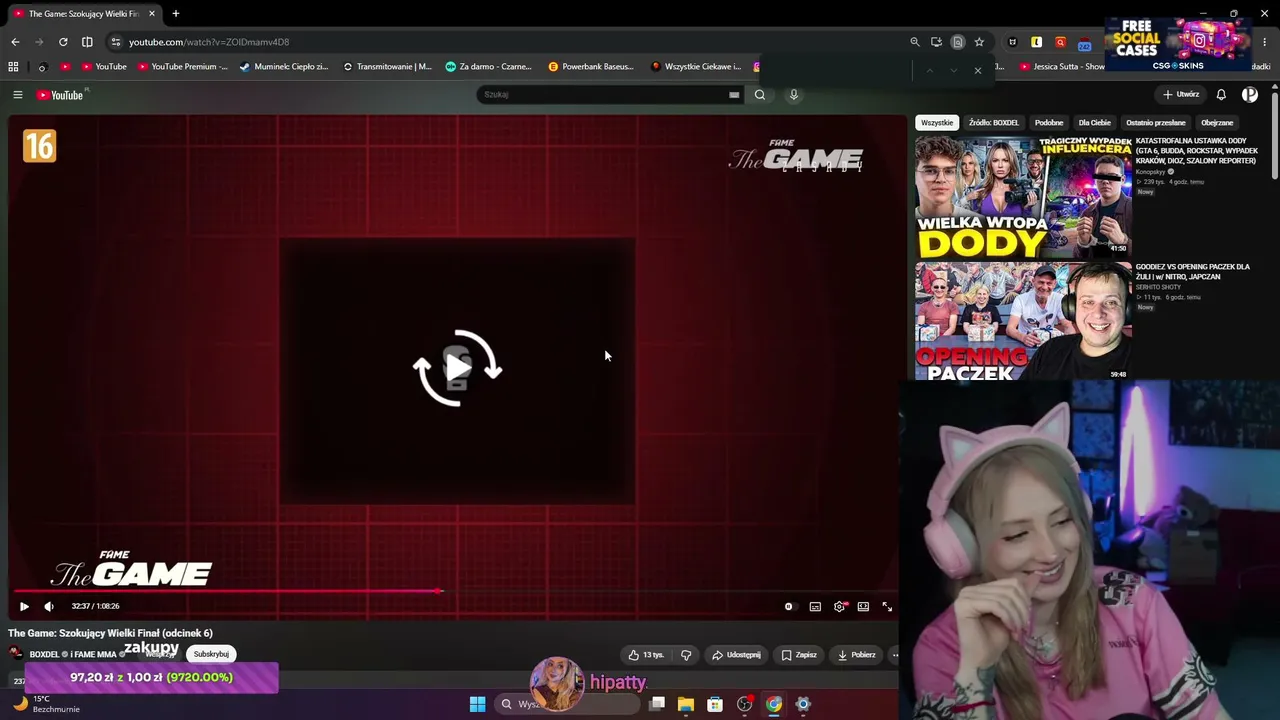The image size is (1280, 720).
Task: Open the YouTube account avatar menu
Action: [1250, 95]
